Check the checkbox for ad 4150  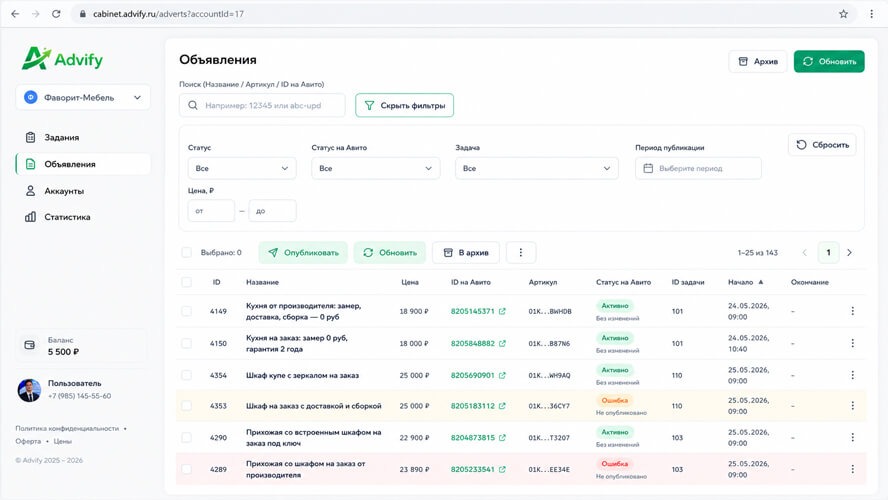pyautogui.click(x=186, y=344)
